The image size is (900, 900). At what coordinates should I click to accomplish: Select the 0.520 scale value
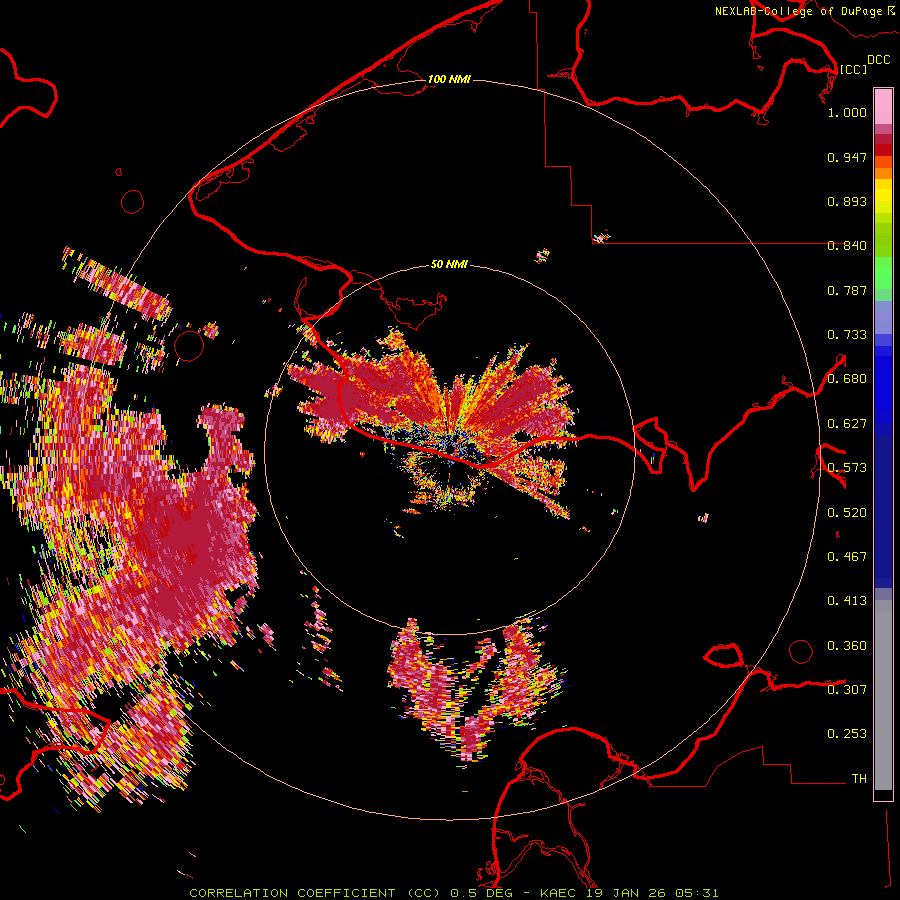[x=847, y=513]
